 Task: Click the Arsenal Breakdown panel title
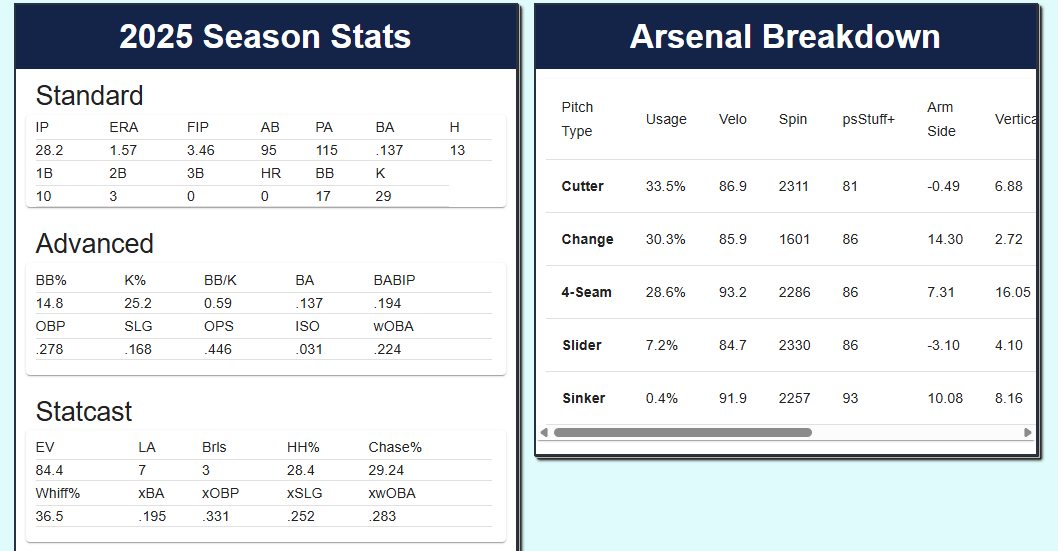(785, 37)
